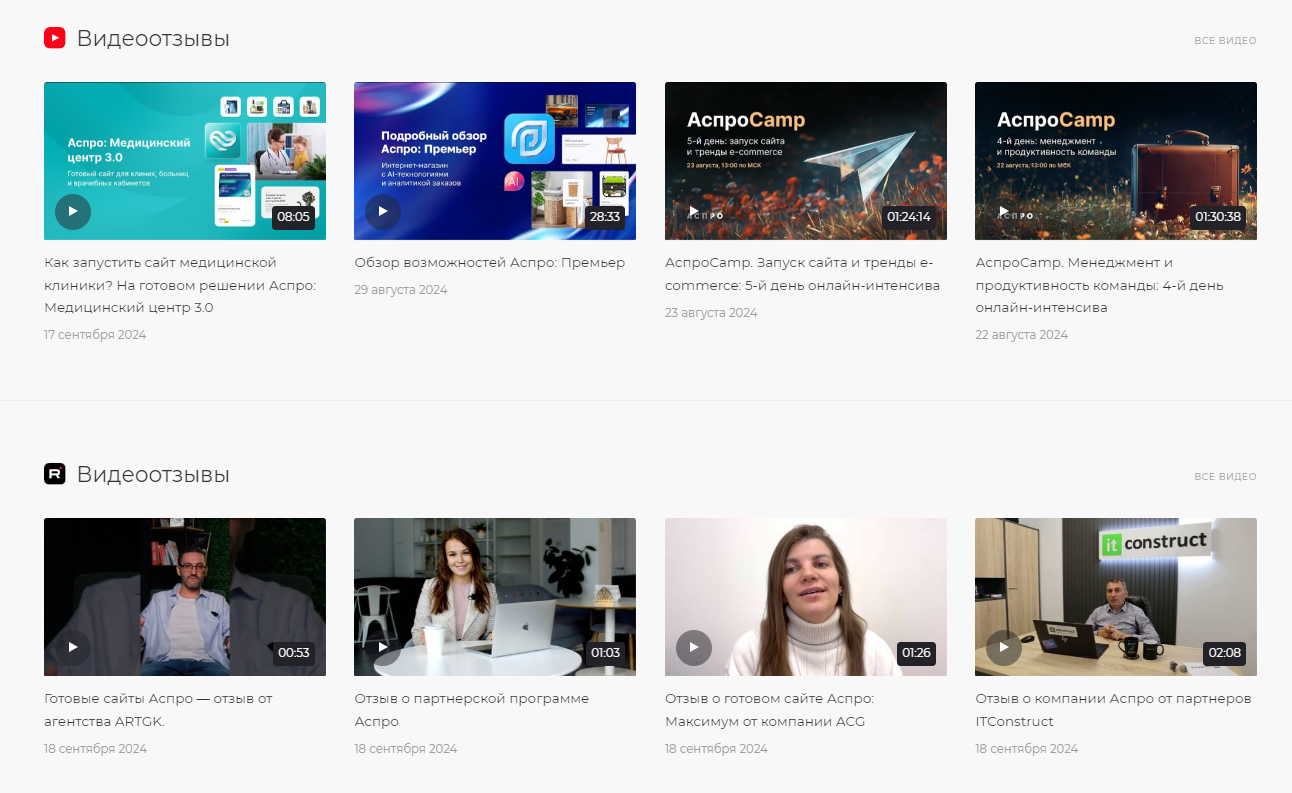Click the date 23 августа 2024

tap(711, 313)
